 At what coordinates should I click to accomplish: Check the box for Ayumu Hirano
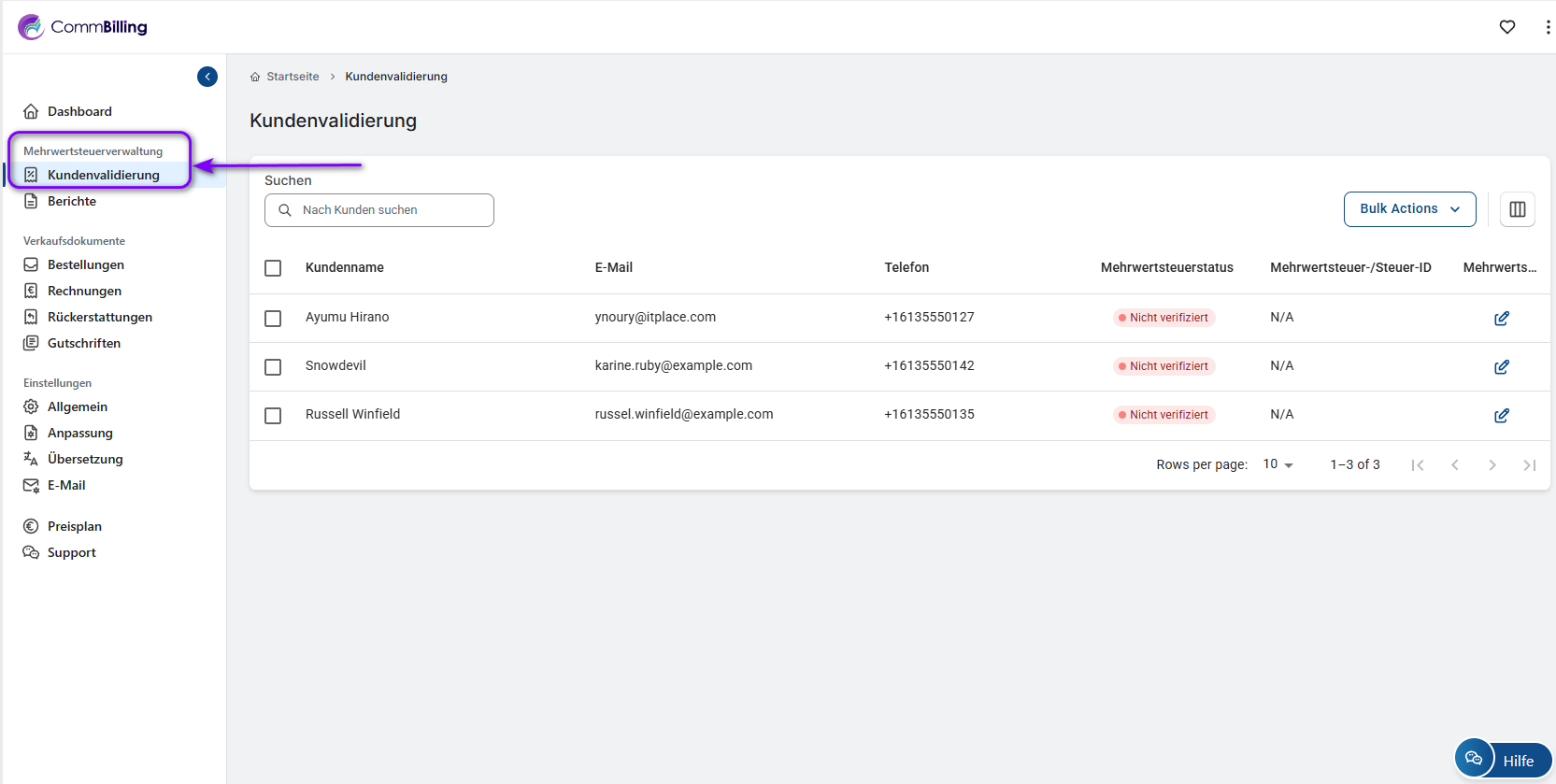(273, 319)
